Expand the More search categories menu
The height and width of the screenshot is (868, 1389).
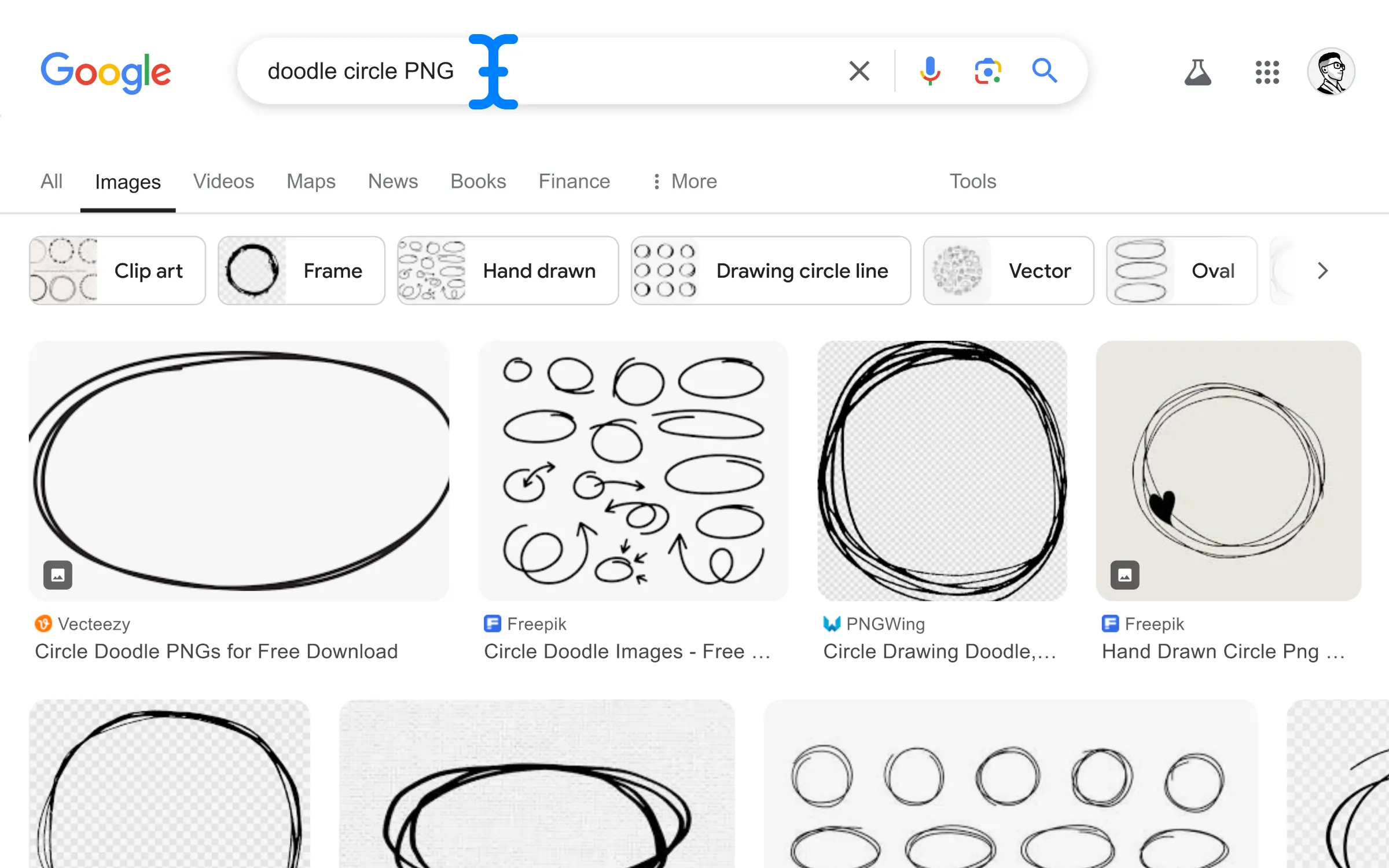coord(685,182)
